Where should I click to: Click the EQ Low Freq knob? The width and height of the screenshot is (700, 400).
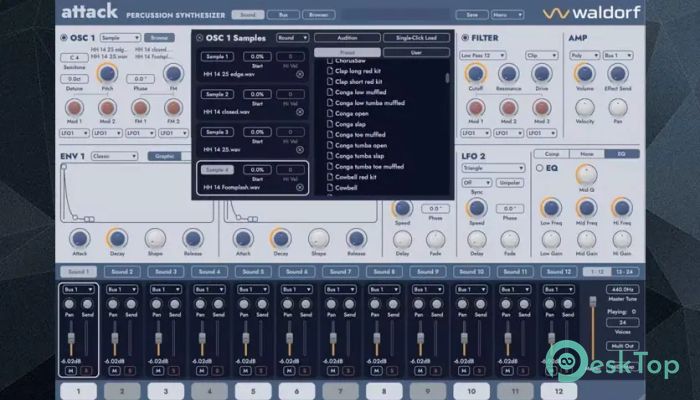(551, 208)
